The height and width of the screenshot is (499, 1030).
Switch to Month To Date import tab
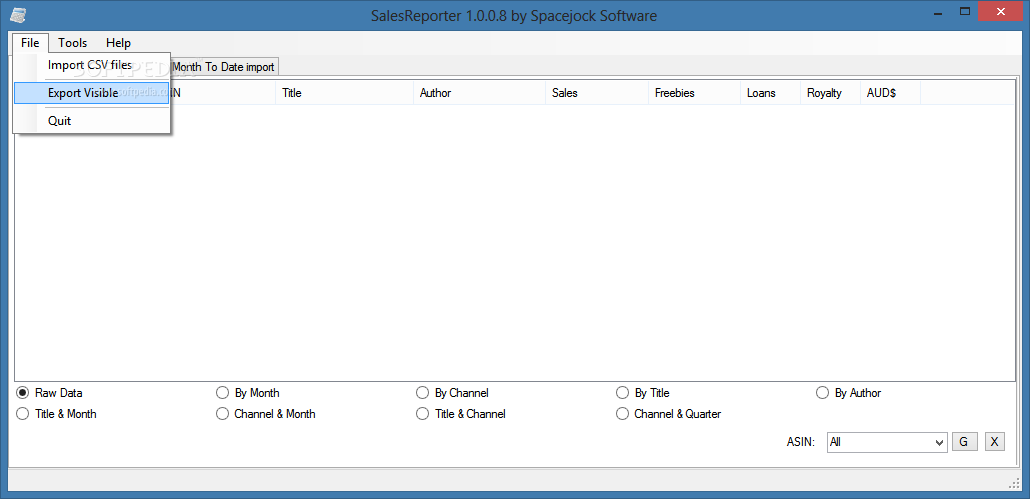coord(223,67)
